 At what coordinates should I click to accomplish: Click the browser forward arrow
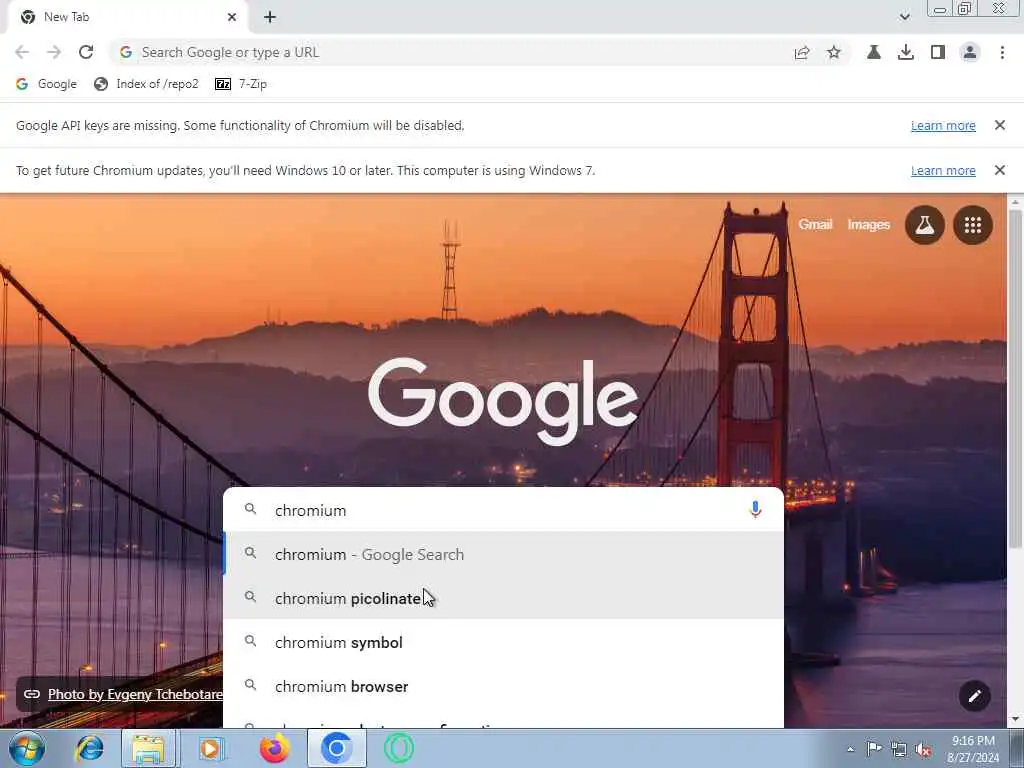[54, 52]
